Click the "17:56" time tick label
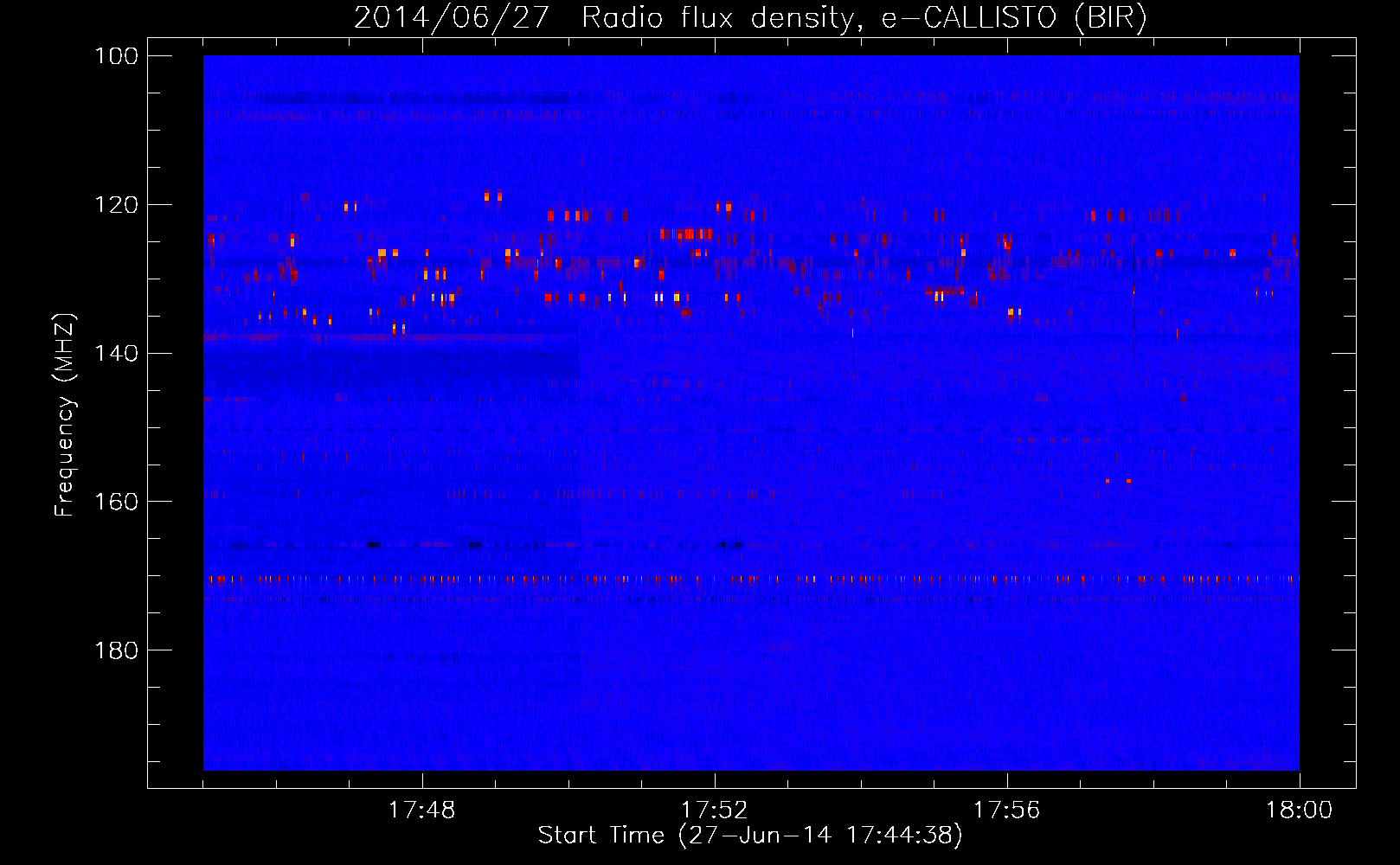Screen dimensions: 1400x865 click(x=1007, y=811)
